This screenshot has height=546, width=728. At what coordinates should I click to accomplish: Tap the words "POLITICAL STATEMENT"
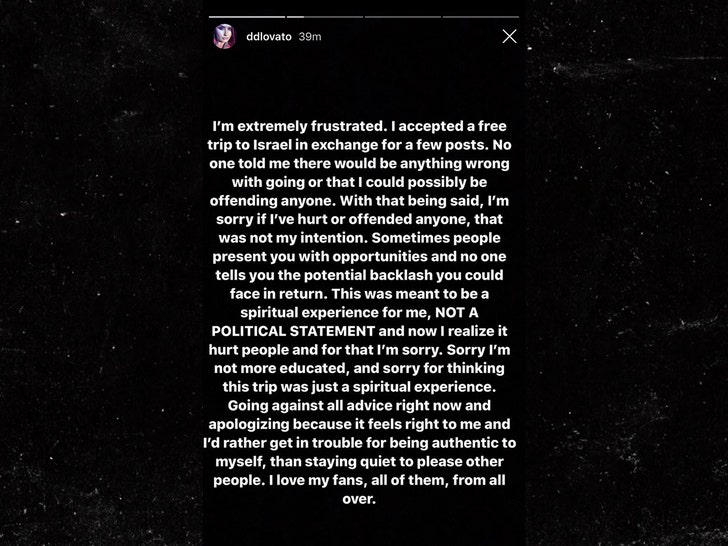293,331
